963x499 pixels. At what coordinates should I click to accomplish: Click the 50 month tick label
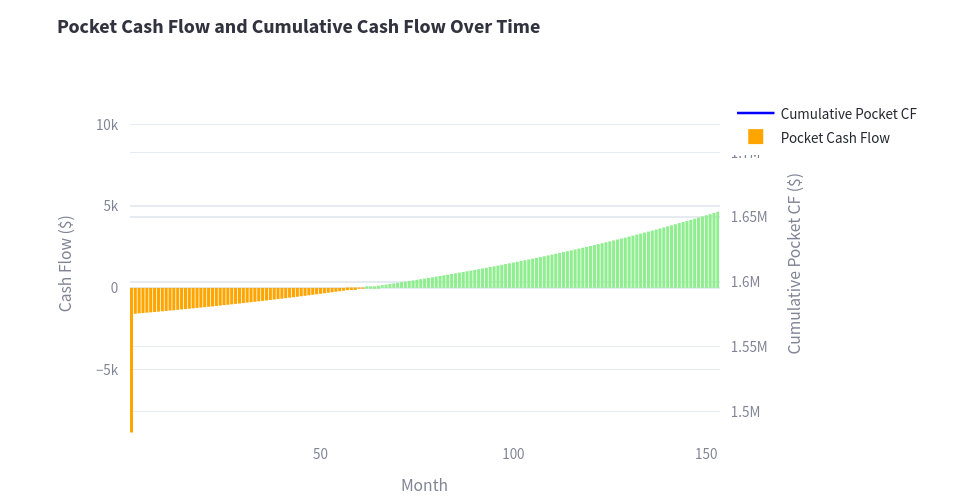click(320, 454)
